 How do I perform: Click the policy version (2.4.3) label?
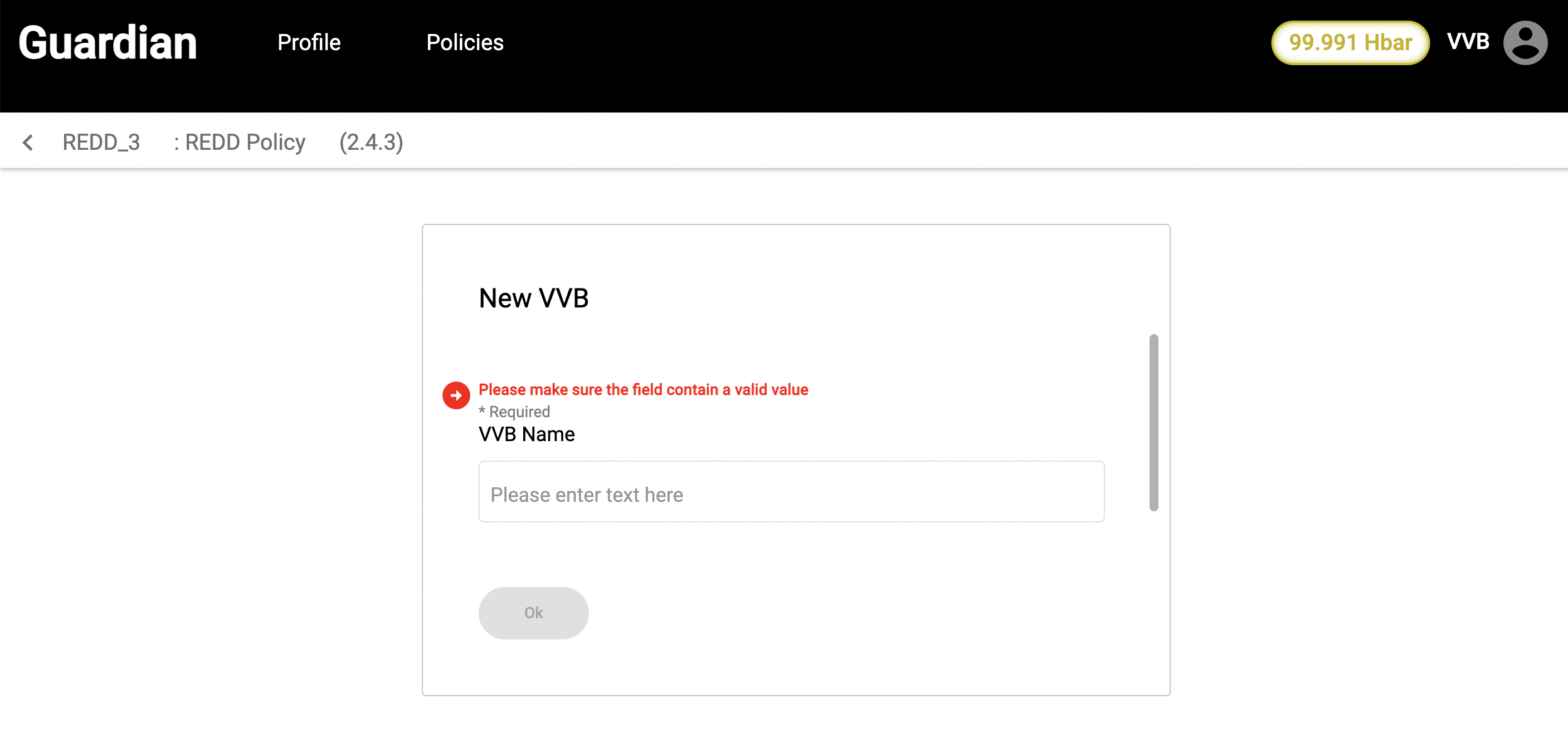tap(371, 143)
